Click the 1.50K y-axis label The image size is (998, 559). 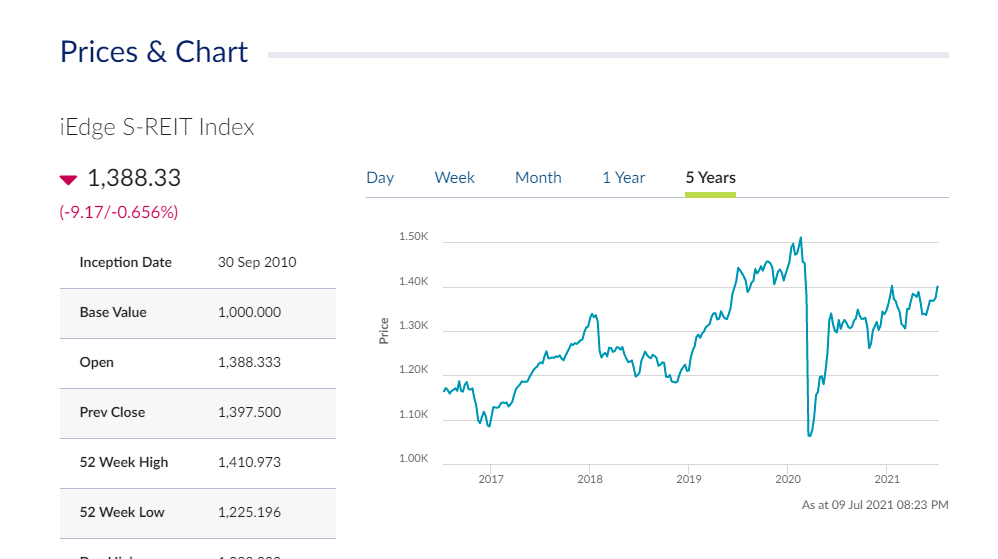pos(414,236)
